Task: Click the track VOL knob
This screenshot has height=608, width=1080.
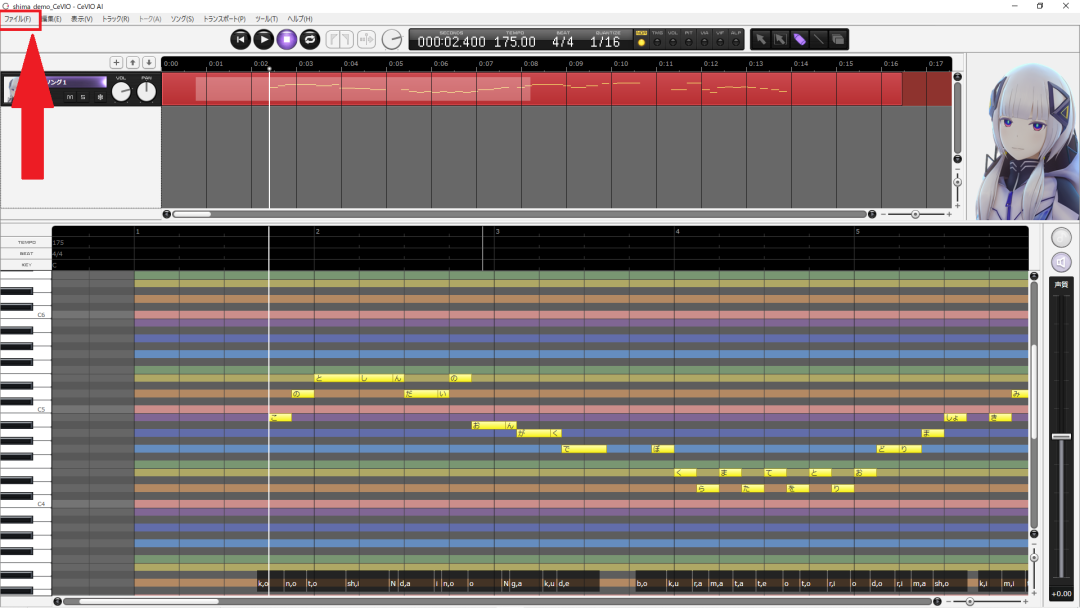Action: click(x=121, y=92)
